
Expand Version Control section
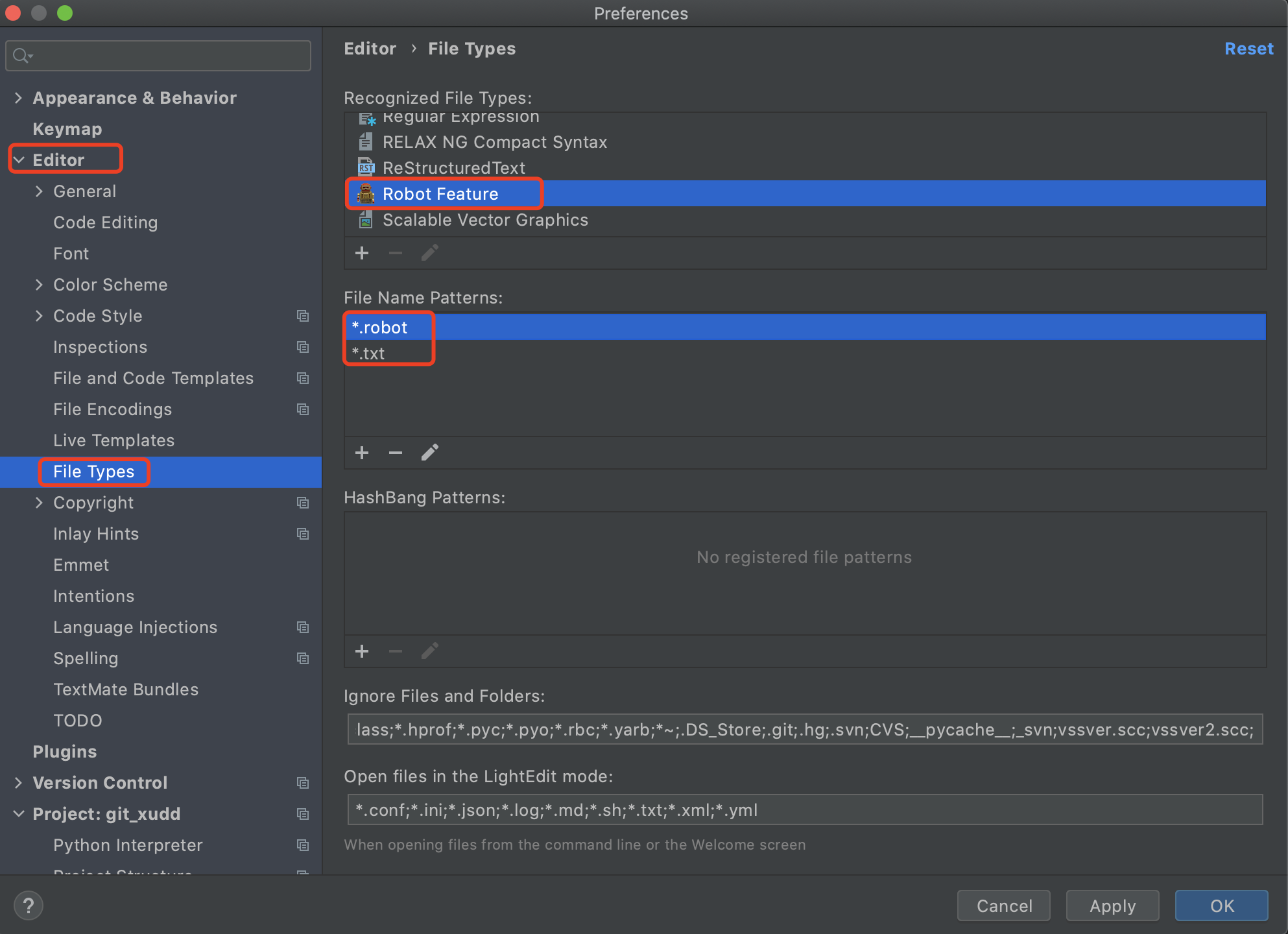pyautogui.click(x=18, y=783)
